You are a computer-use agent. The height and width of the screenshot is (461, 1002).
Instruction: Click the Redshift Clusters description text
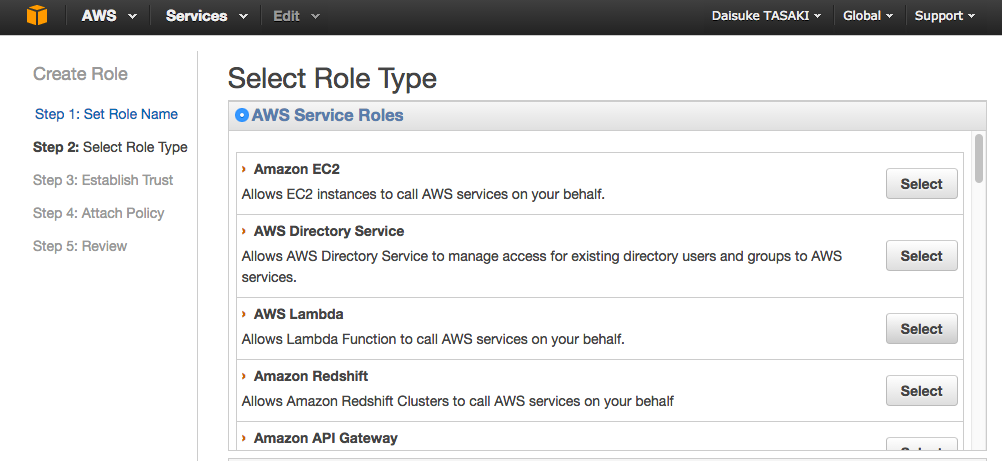458,402
